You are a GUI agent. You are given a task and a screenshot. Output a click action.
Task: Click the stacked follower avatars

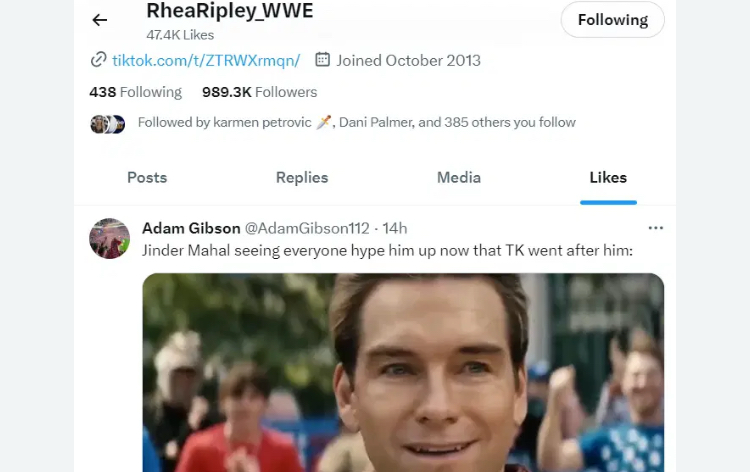[x=108, y=124]
